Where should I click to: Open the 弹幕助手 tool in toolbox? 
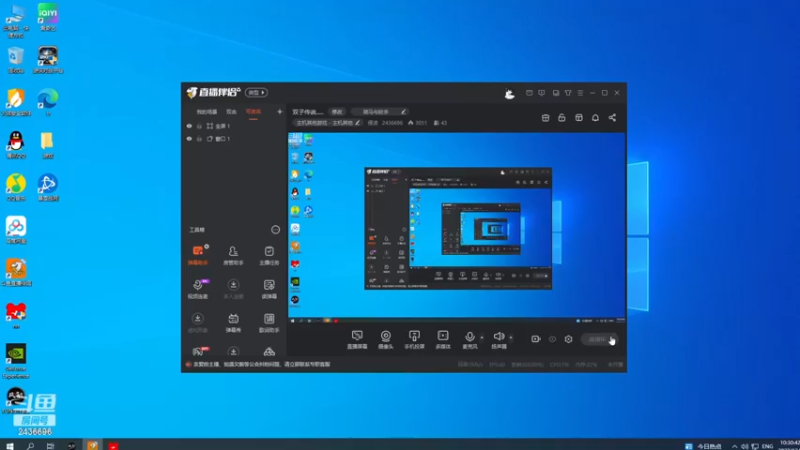(x=198, y=255)
